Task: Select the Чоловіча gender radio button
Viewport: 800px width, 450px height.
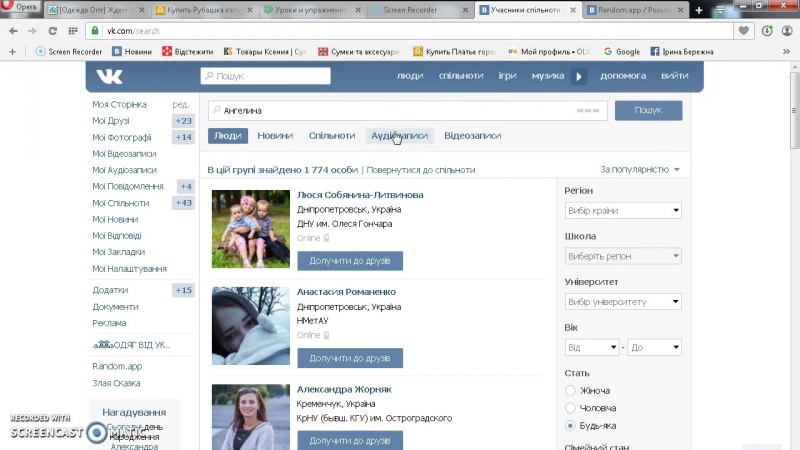Action: click(x=570, y=408)
